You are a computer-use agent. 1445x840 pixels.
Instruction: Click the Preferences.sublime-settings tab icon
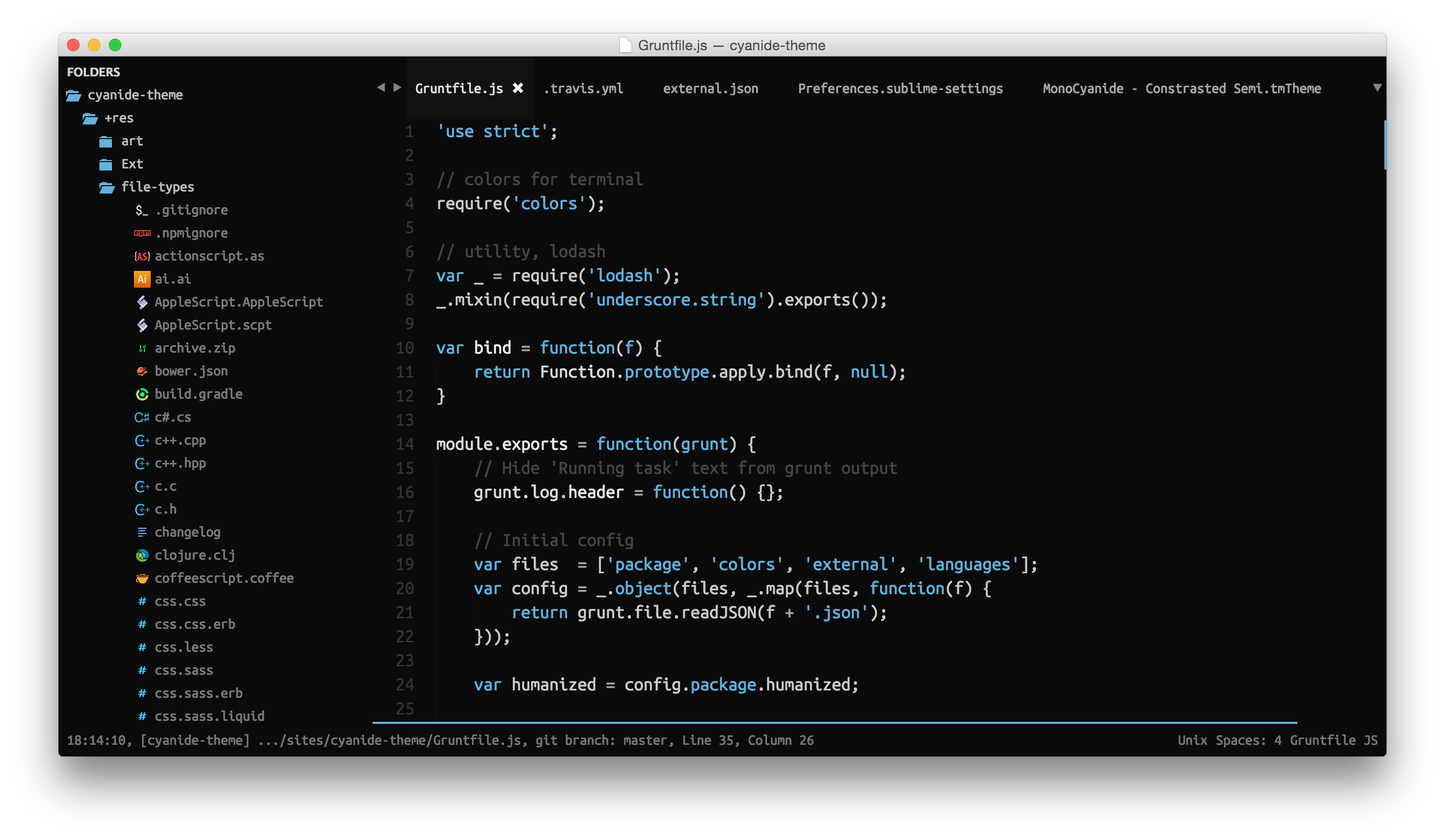click(901, 88)
